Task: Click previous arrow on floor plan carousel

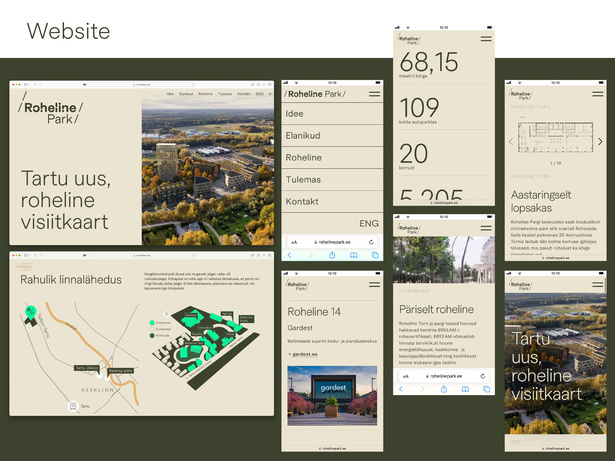Action: 512,142
